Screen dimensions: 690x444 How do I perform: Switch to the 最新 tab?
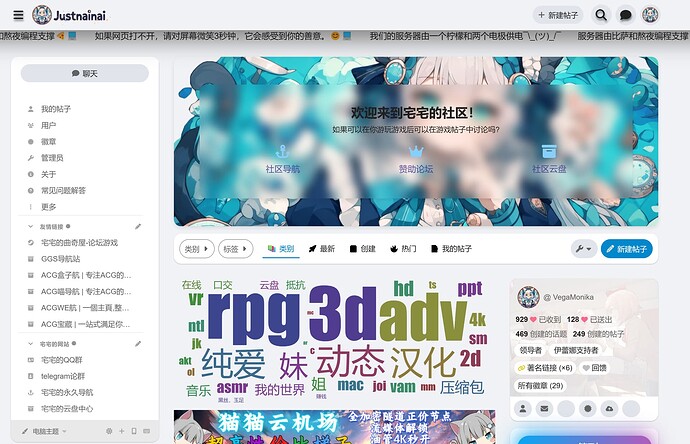[322, 249]
